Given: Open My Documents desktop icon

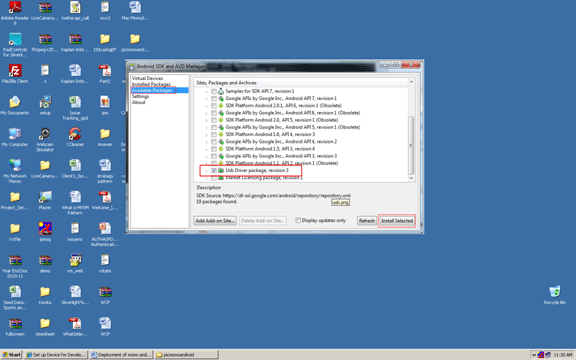Looking at the screenshot, I should 15,102.
